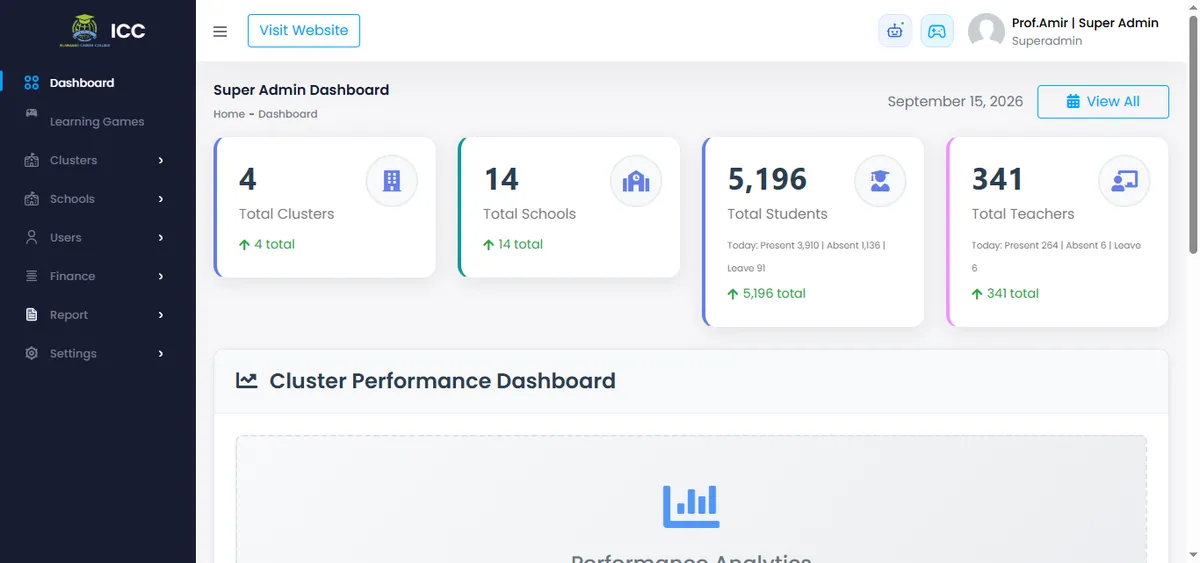Click the school icon on Total Schools card
Viewport: 1200px width, 563px height.
point(636,181)
